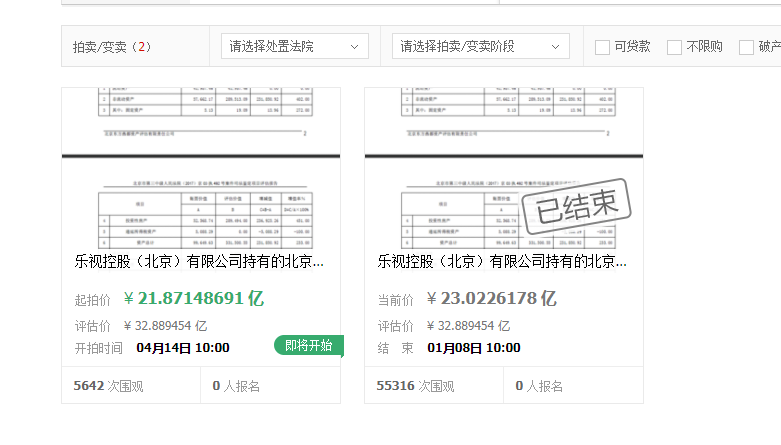Click the 不限购 label text
The height and width of the screenshot is (445, 781).
coord(704,46)
